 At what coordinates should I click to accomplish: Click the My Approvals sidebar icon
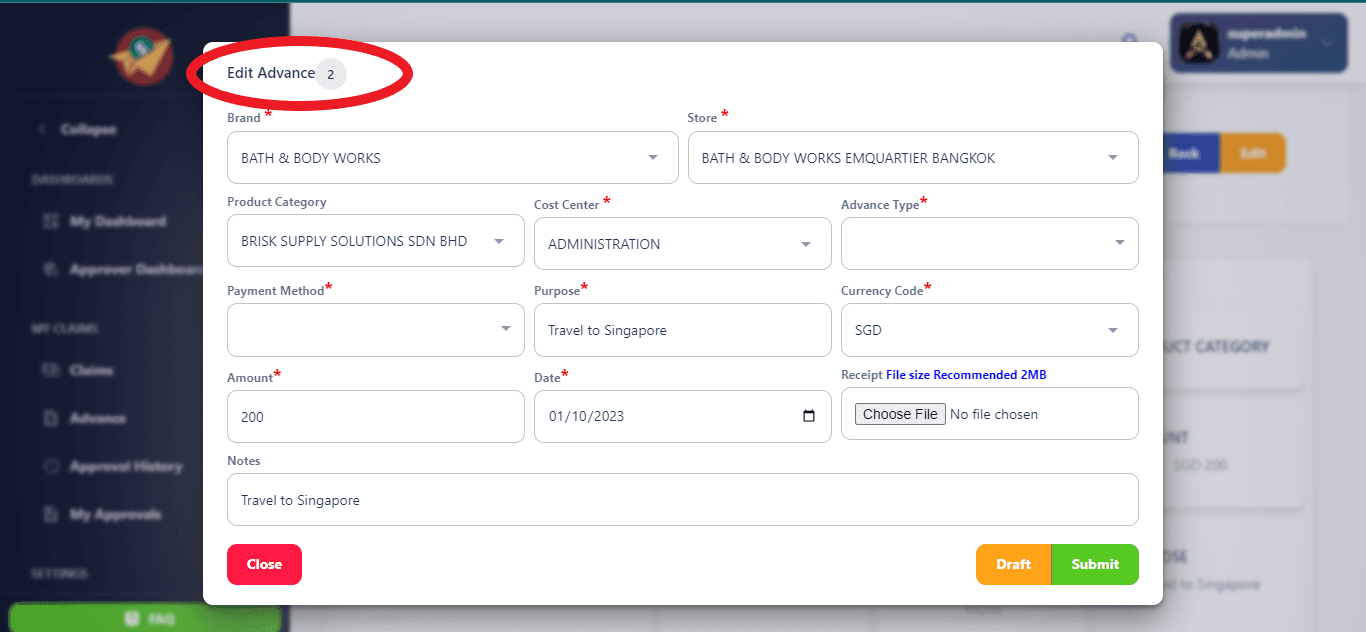tap(52, 514)
